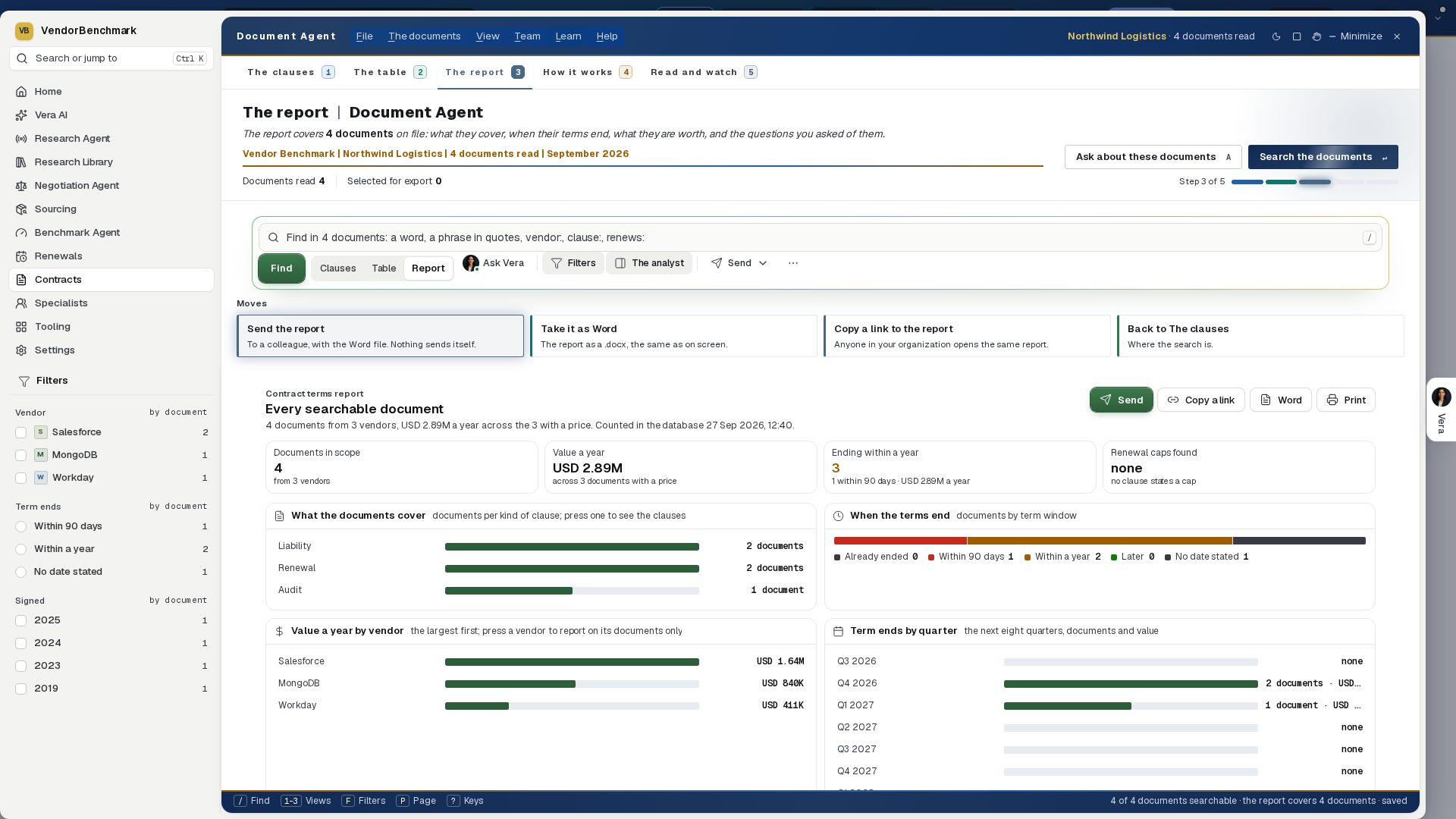Screen dimensions: 1456x819
Task: Check the 2019 signed year filter
Action: point(21,689)
